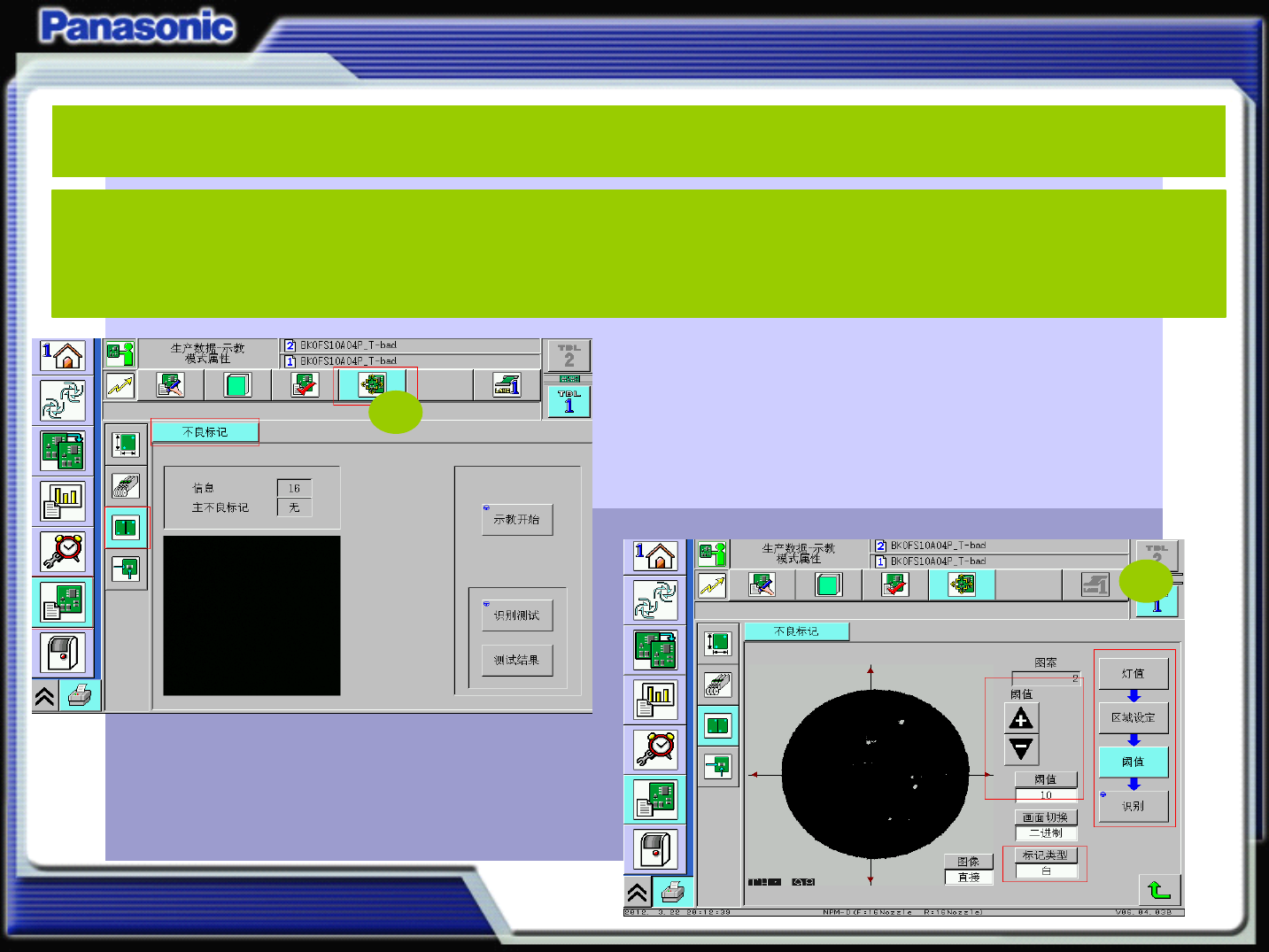Click the home icon in the left screenshot

[x=62, y=356]
